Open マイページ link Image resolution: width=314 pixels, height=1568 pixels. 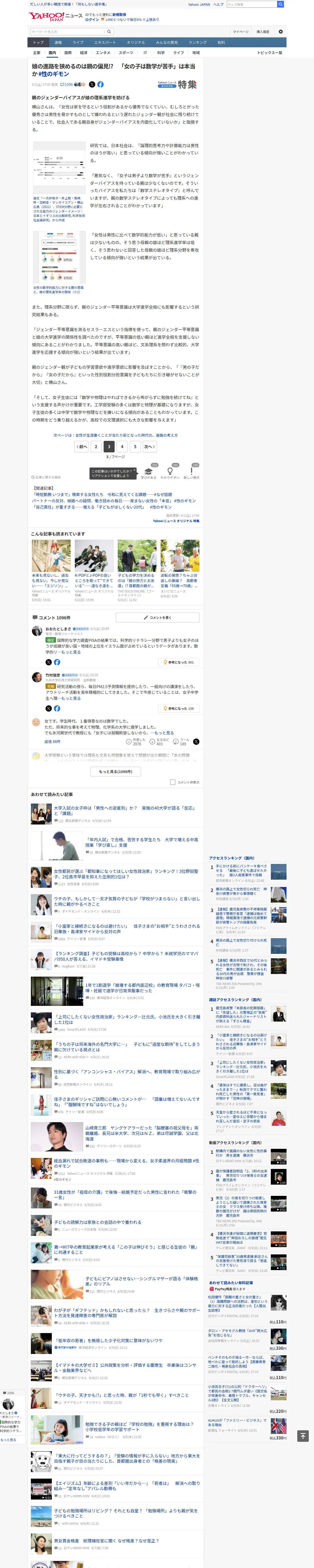tap(240, 32)
